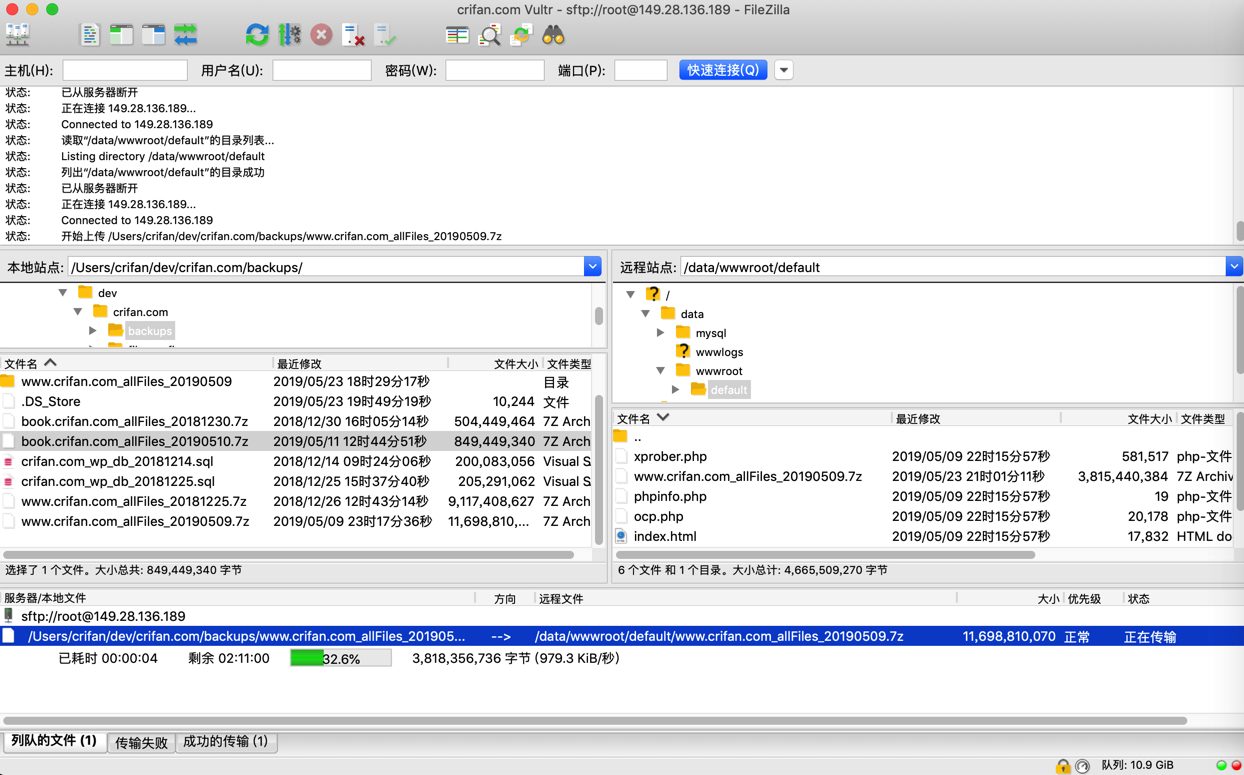Viewport: 1244px width, 775px height.
Task: Collapse the dev folder in local tree
Action: (63, 293)
